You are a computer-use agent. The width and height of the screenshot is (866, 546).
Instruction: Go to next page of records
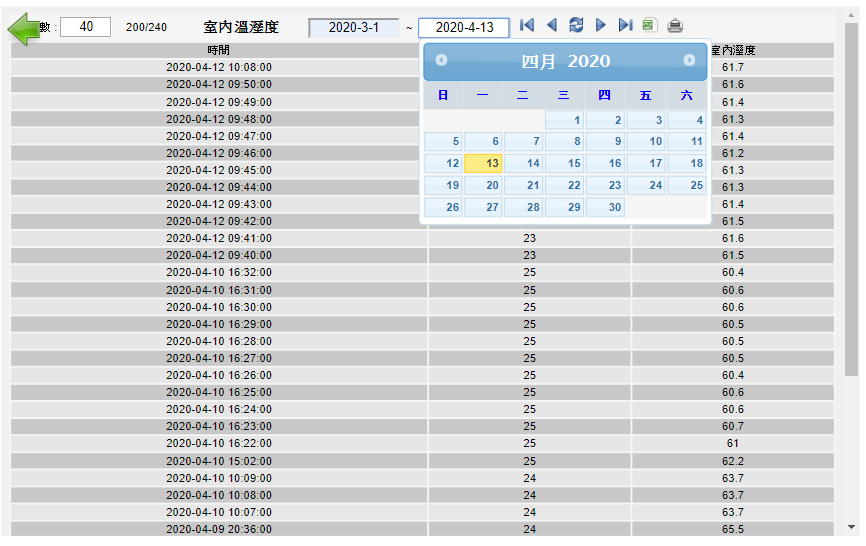point(601,25)
